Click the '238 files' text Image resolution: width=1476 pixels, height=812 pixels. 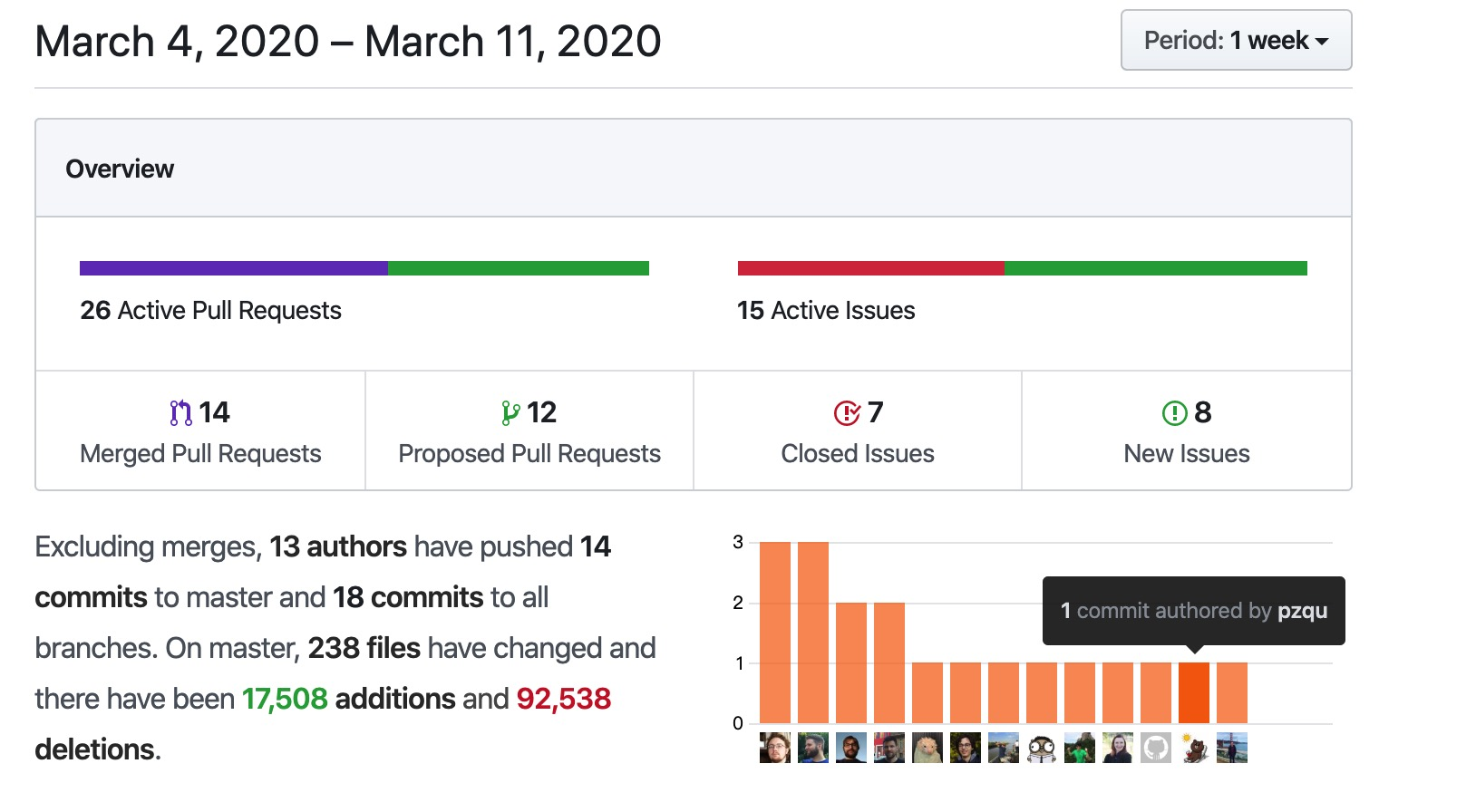pyautogui.click(x=364, y=648)
